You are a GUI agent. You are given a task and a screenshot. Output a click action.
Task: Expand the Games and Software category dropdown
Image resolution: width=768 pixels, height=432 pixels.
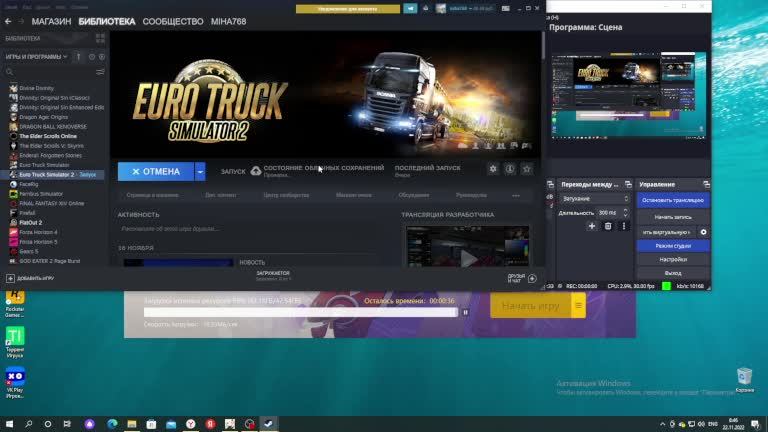(36, 57)
